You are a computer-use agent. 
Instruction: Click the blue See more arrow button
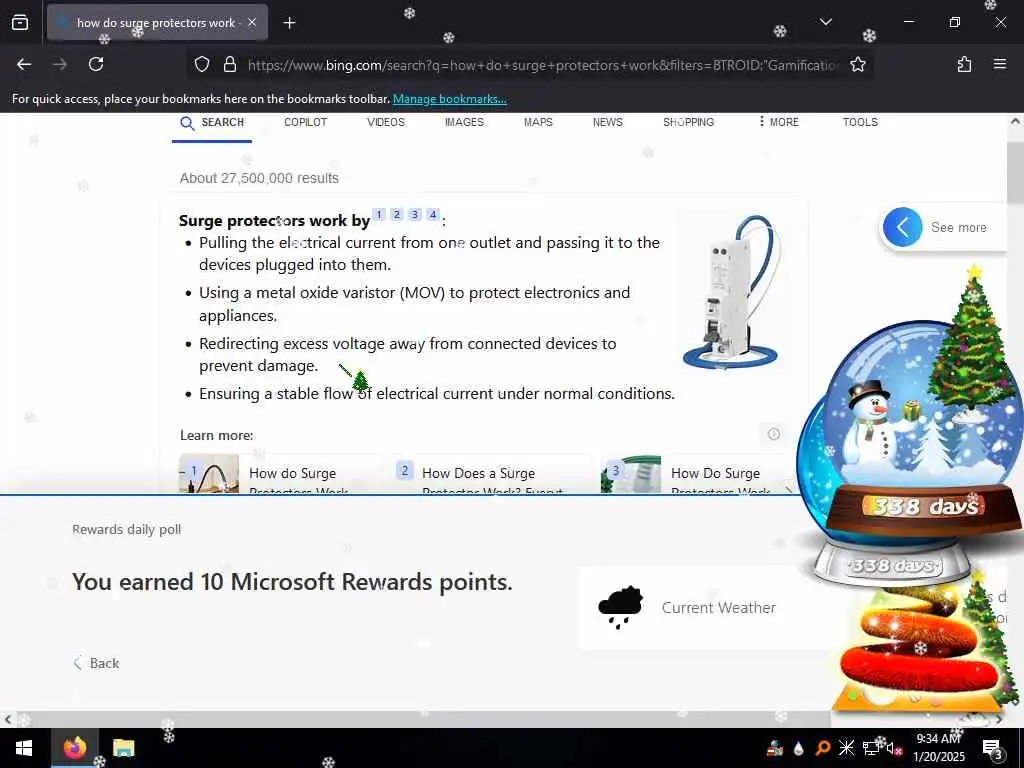point(902,227)
